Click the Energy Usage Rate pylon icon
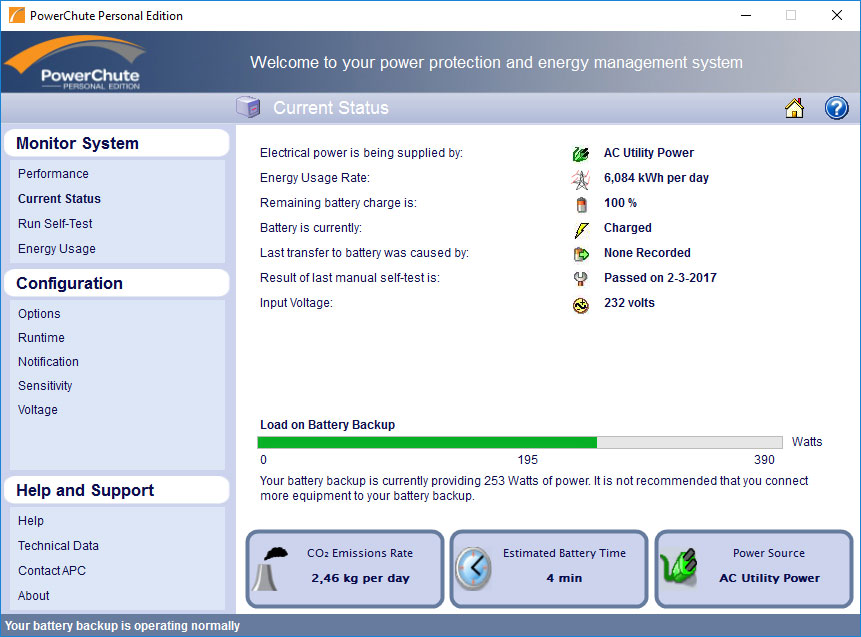Viewport: 861px width, 637px height. click(x=580, y=178)
